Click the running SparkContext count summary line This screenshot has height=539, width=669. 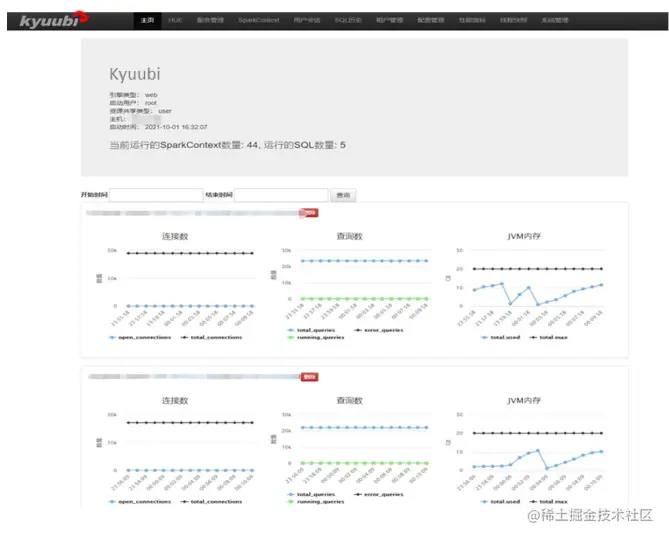pos(227,145)
